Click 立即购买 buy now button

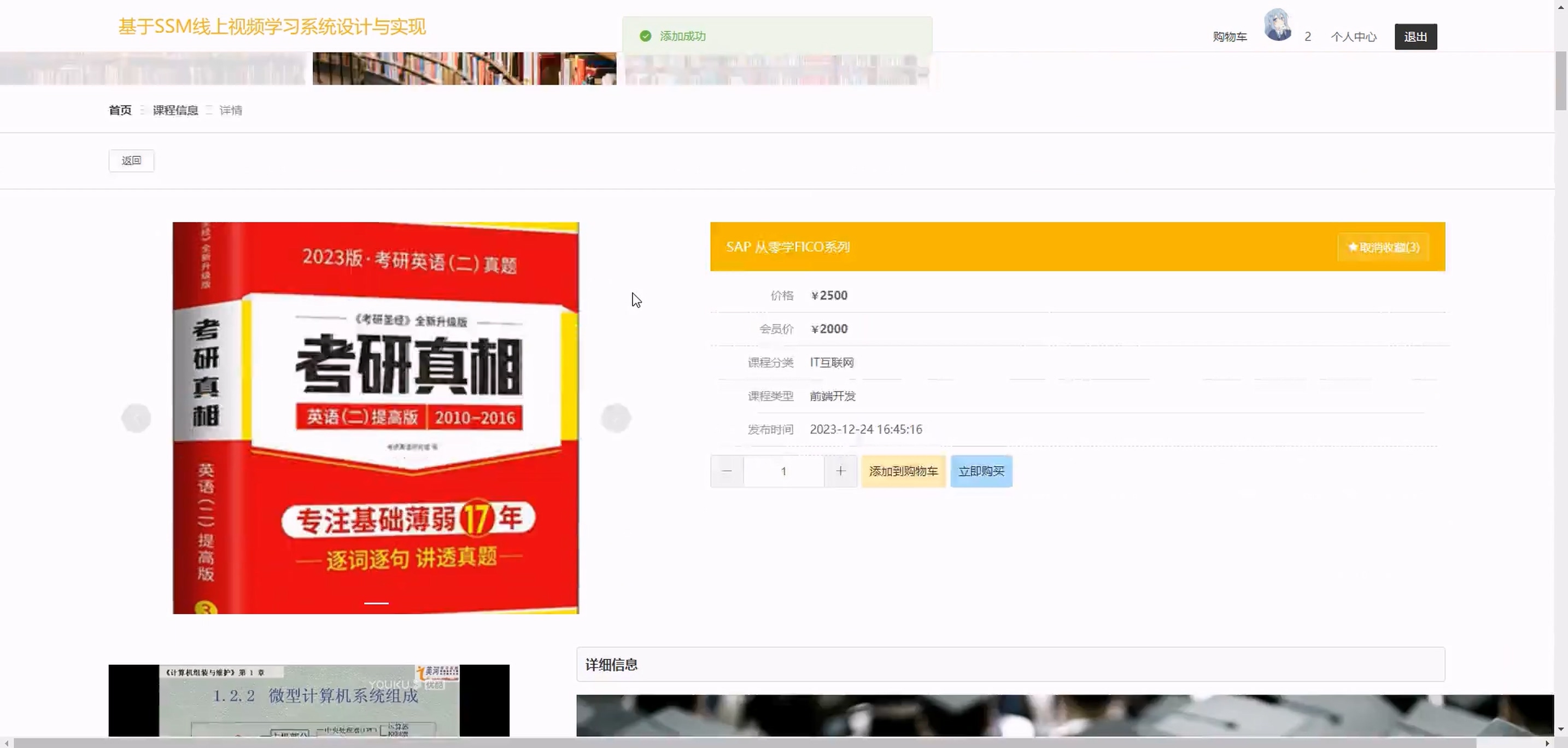point(981,471)
